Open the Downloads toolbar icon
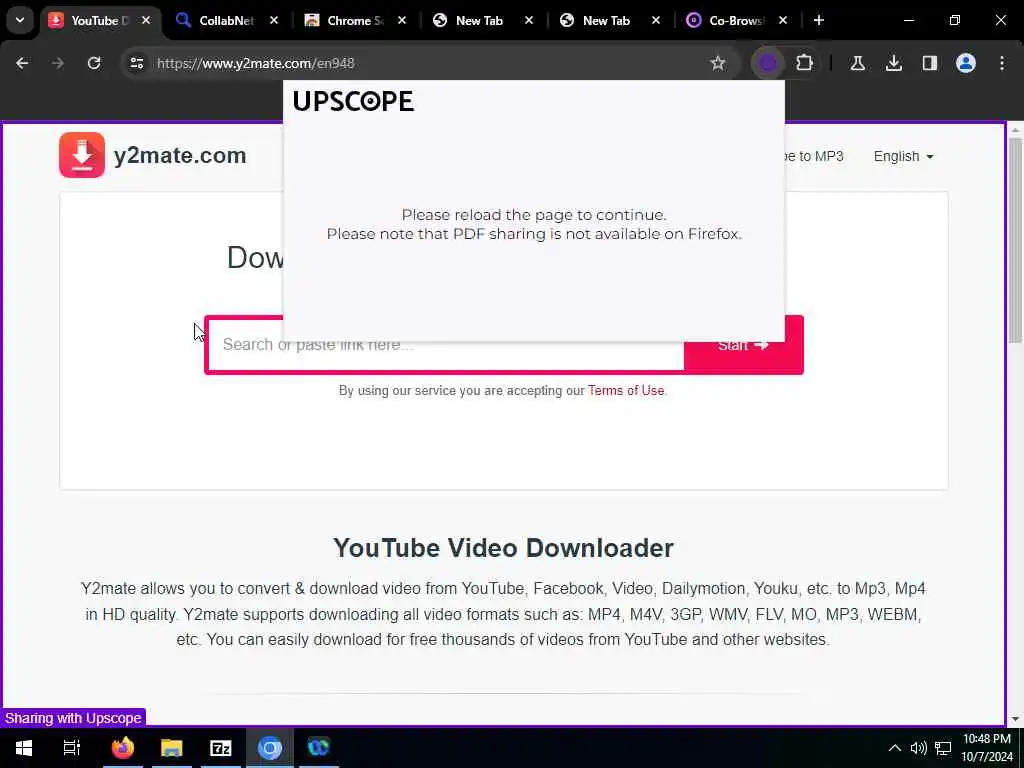Viewport: 1024px width, 768px height. 893,63
